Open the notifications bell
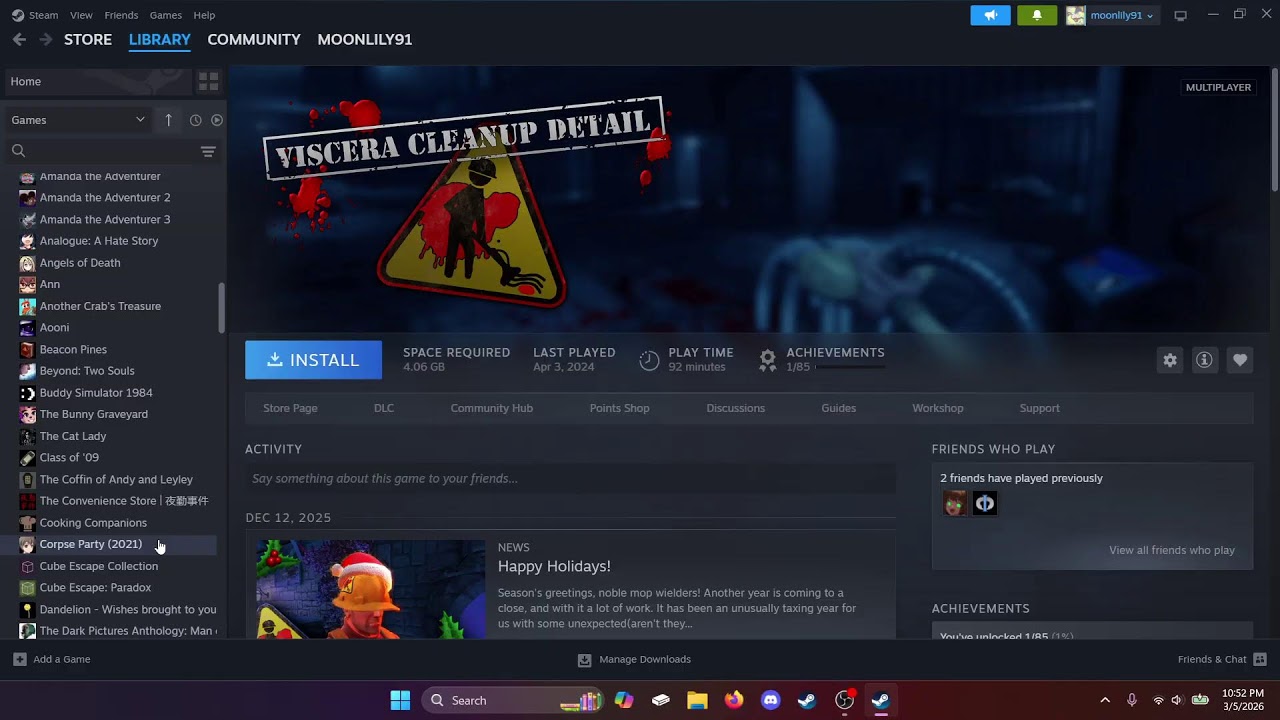The height and width of the screenshot is (720, 1280). click(1037, 15)
